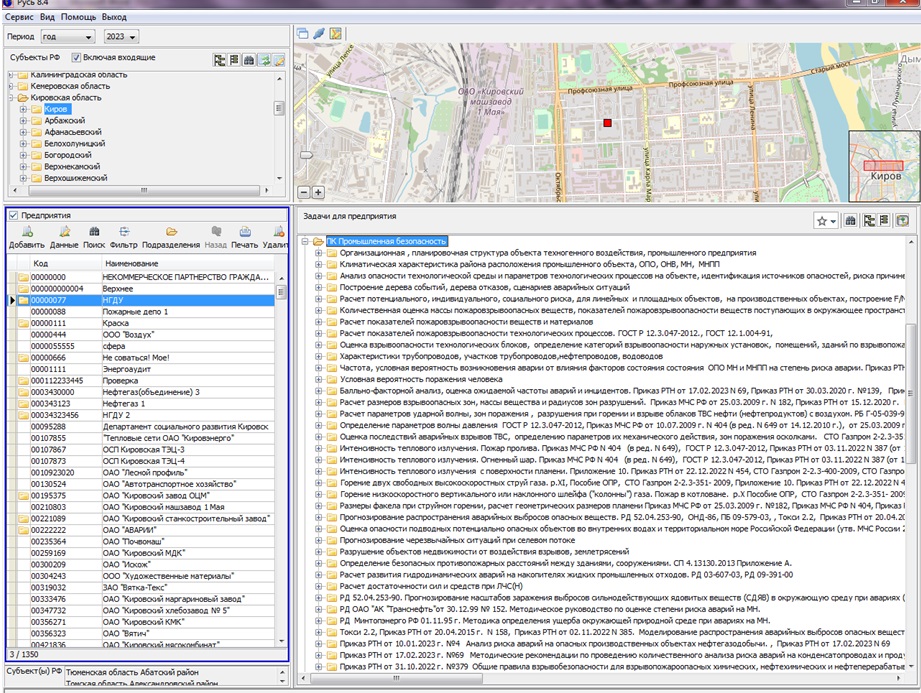The image size is (921, 693).
Task: Click the Поиск binoculars in enterprises toolbar
Action: click(94, 233)
